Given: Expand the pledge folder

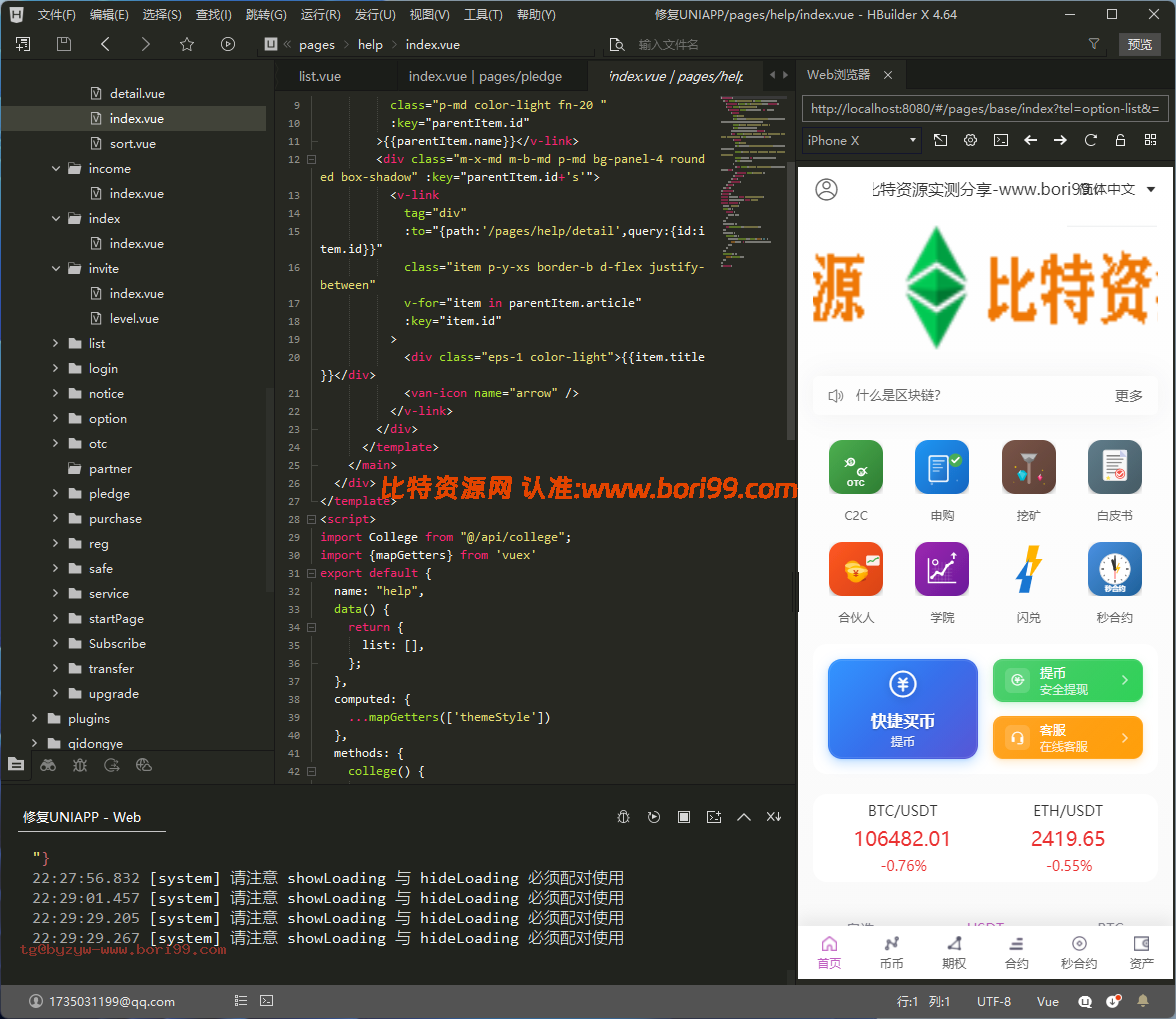Looking at the screenshot, I should pyautogui.click(x=56, y=493).
